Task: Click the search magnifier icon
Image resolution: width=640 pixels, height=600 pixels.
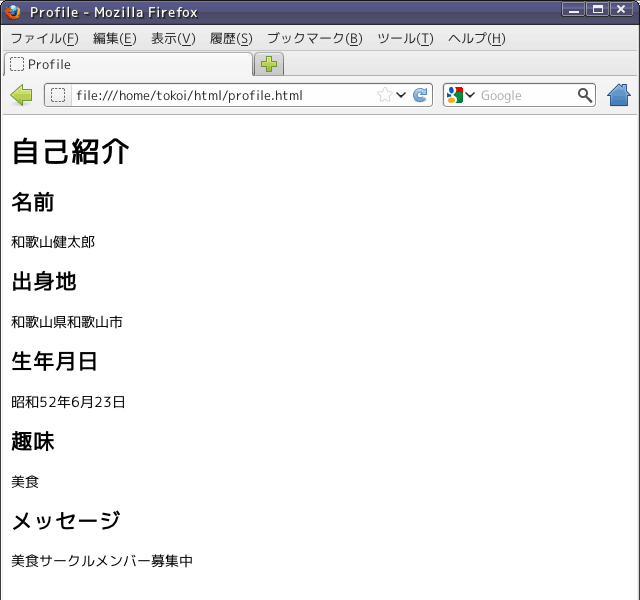Action: coord(584,95)
